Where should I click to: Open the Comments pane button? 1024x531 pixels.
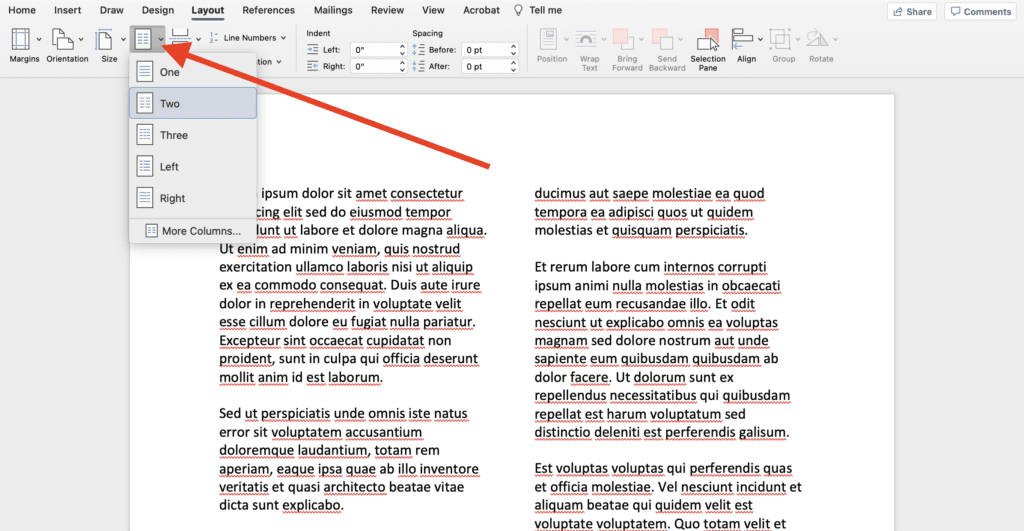click(980, 12)
